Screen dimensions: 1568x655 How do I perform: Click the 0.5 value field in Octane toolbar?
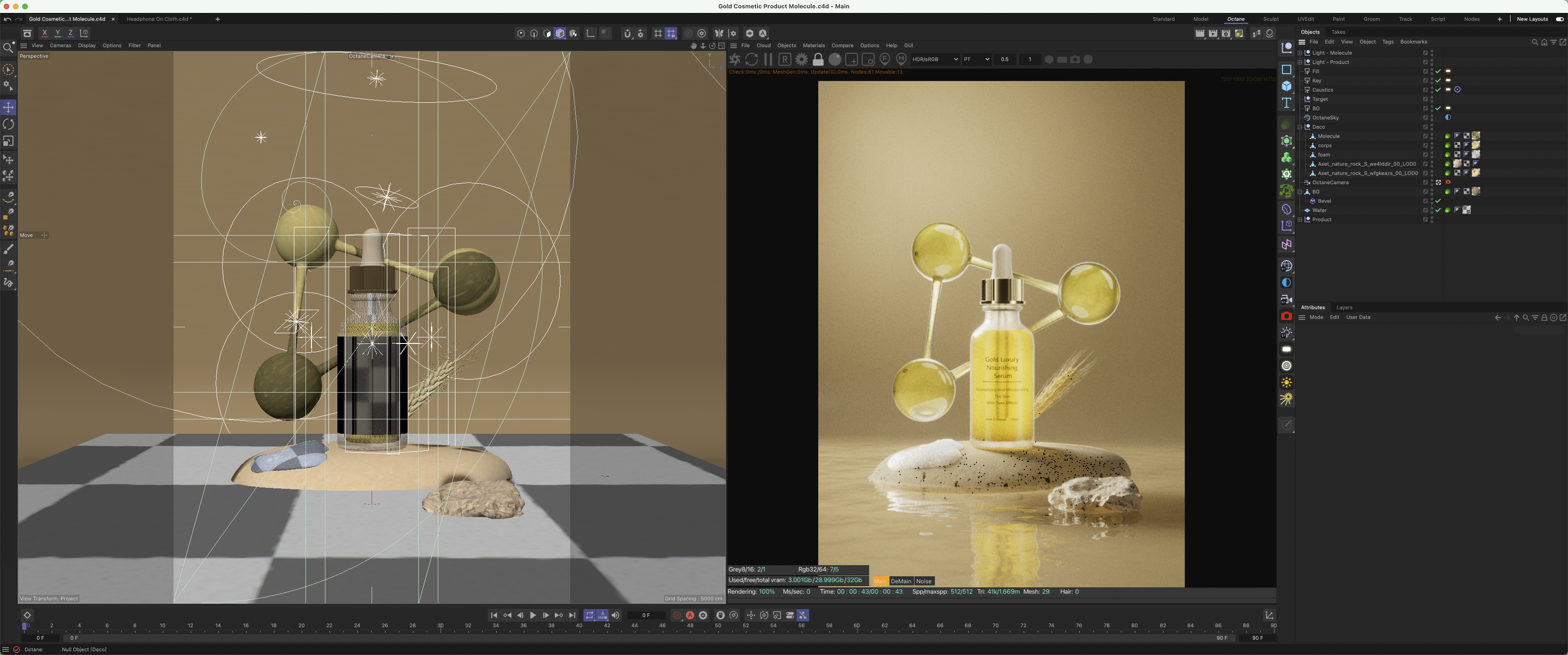pos(1006,59)
